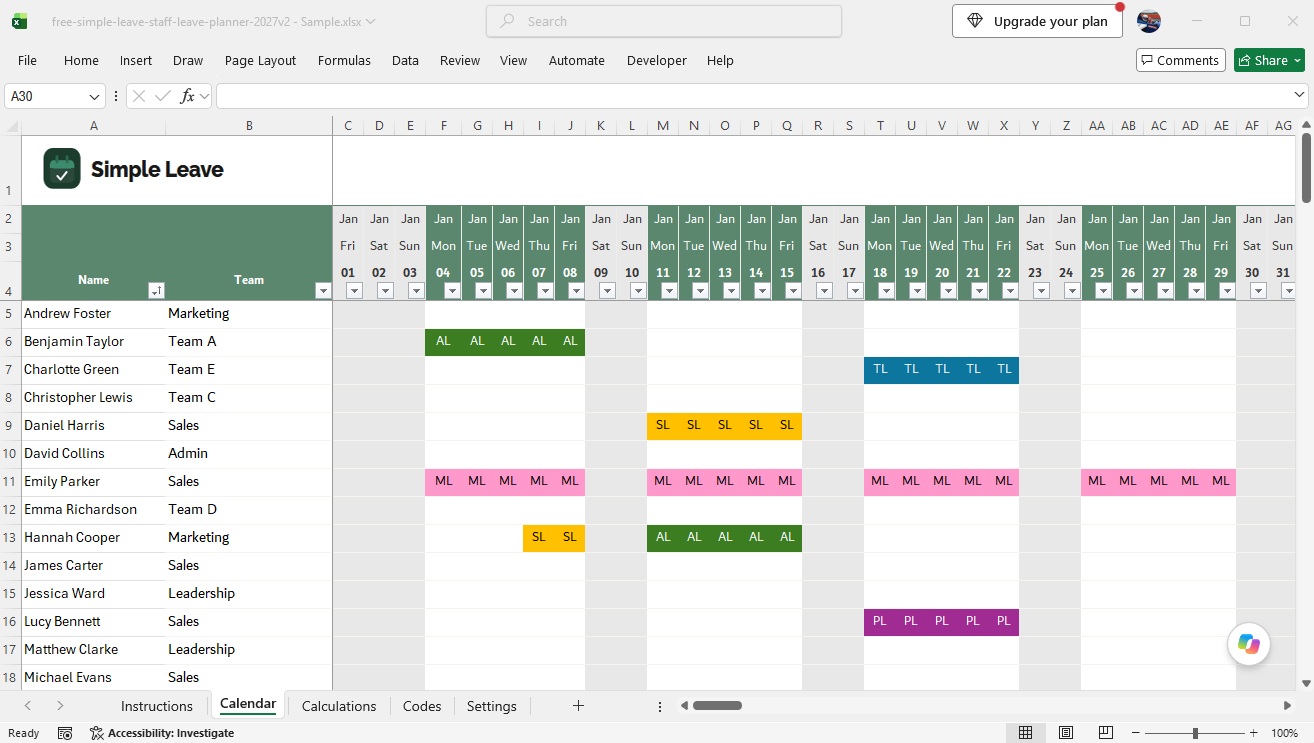
Task: Click the vertical scrollbar down arrow
Action: [x=1306, y=684]
